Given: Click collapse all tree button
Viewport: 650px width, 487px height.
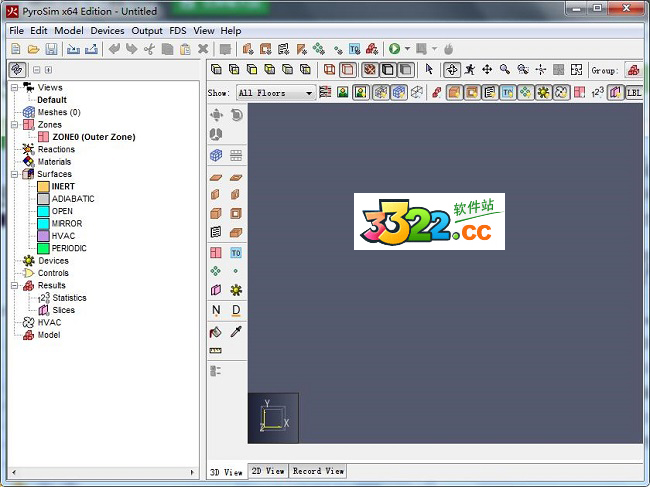Looking at the screenshot, I should pos(36,70).
